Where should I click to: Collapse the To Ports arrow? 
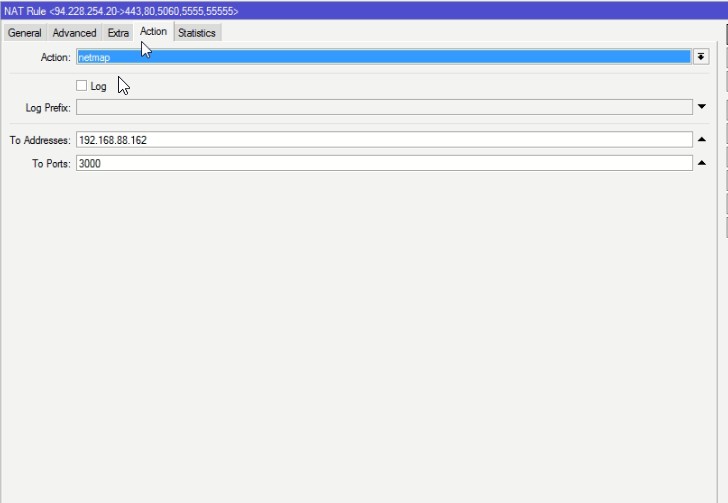tap(702, 163)
